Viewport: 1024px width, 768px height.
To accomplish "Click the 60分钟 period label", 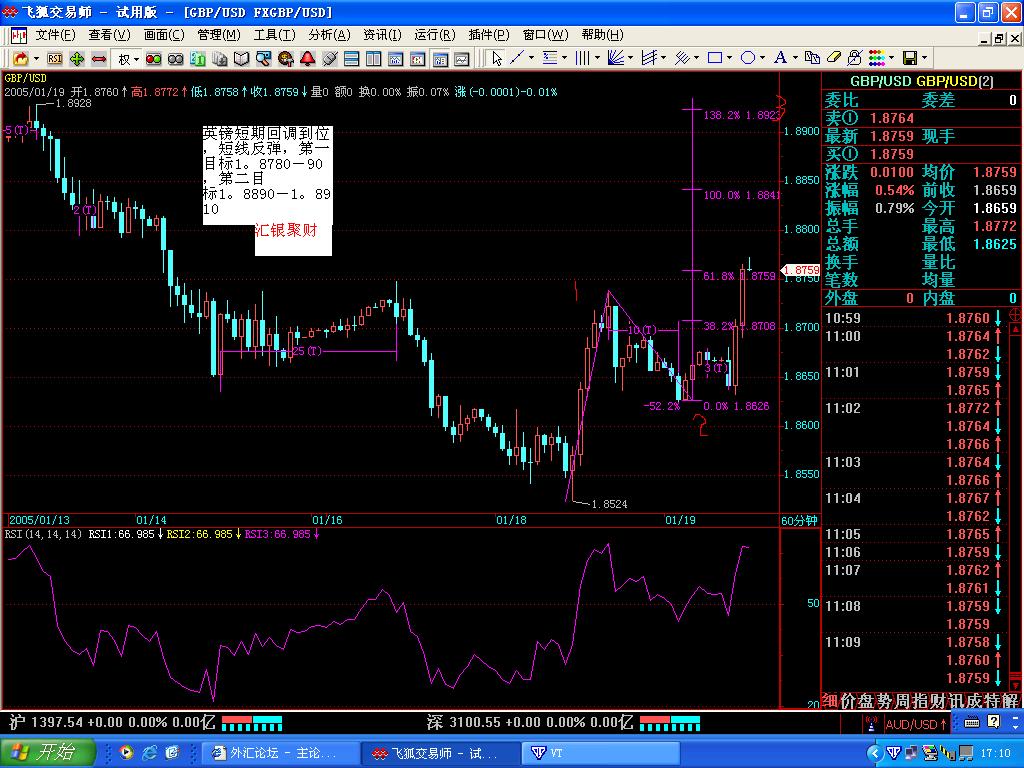I will coord(799,520).
